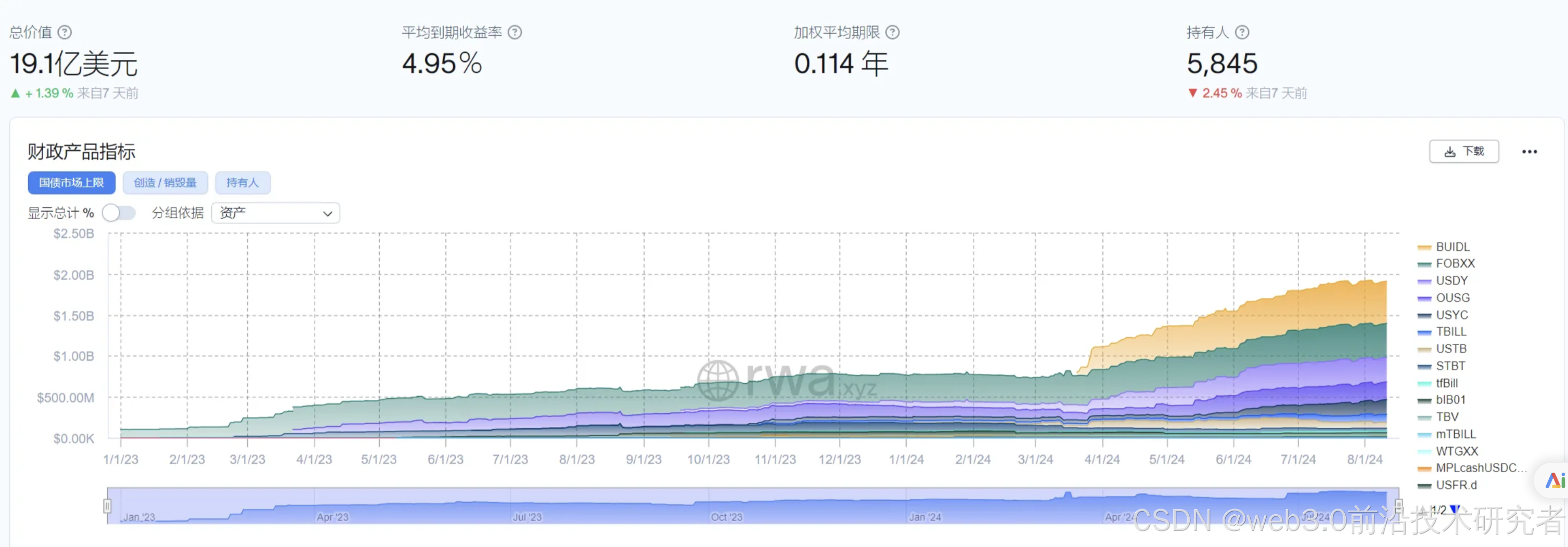Toggle OUSG series in the legend
Image resolution: width=1568 pixels, height=547 pixels.
coord(1443,297)
